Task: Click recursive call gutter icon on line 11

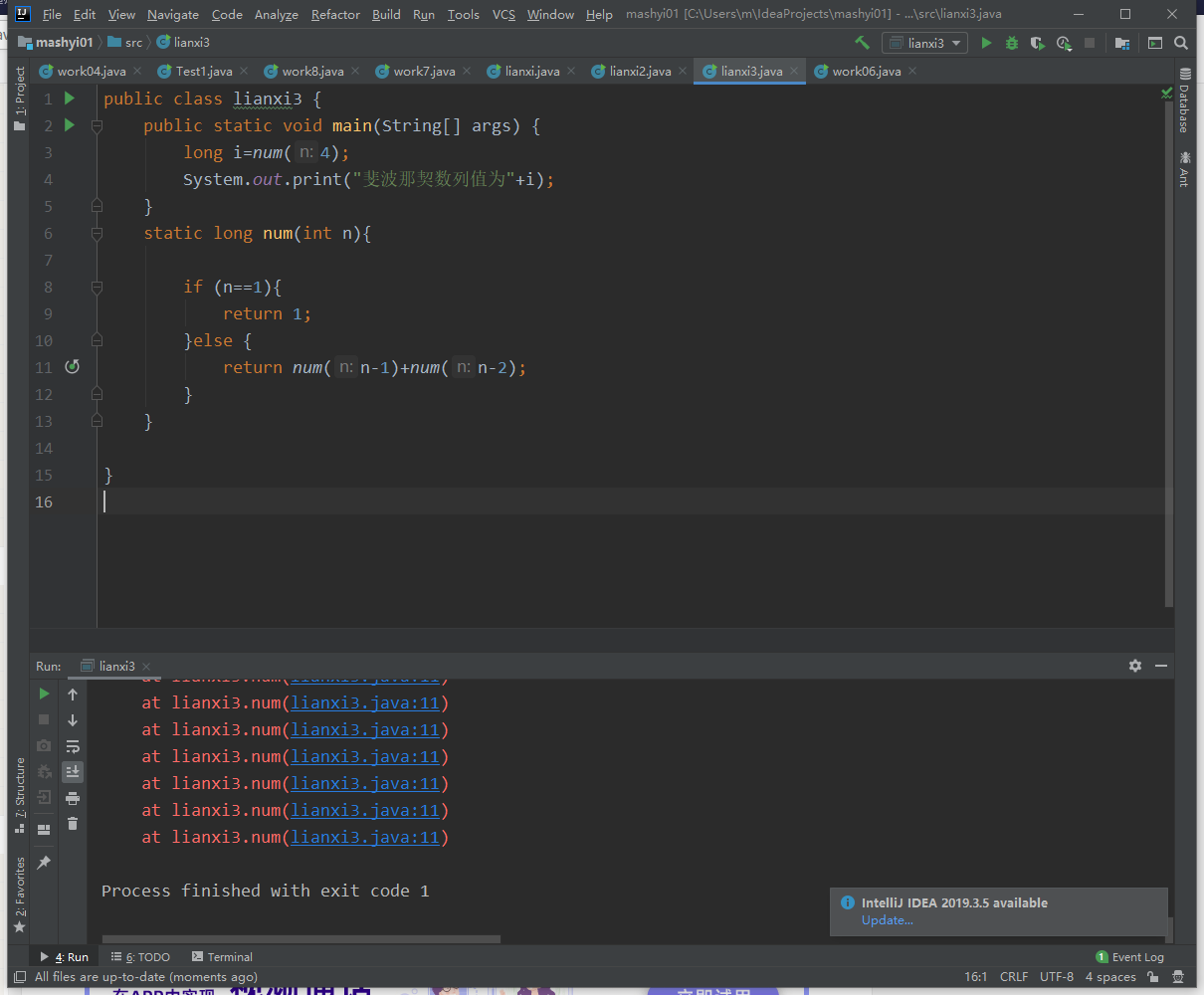Action: click(72, 367)
